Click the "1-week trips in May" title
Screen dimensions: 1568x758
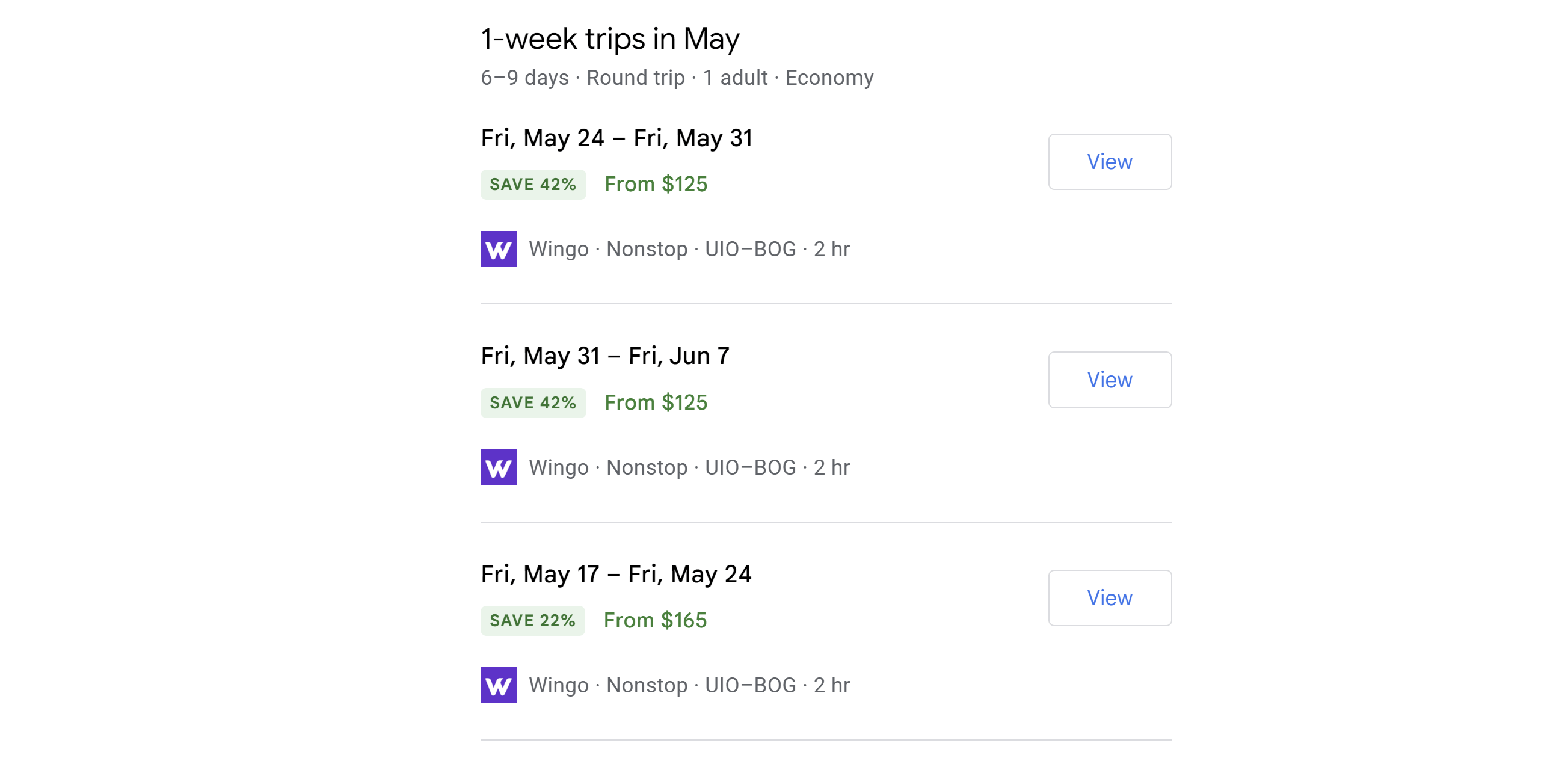[610, 39]
